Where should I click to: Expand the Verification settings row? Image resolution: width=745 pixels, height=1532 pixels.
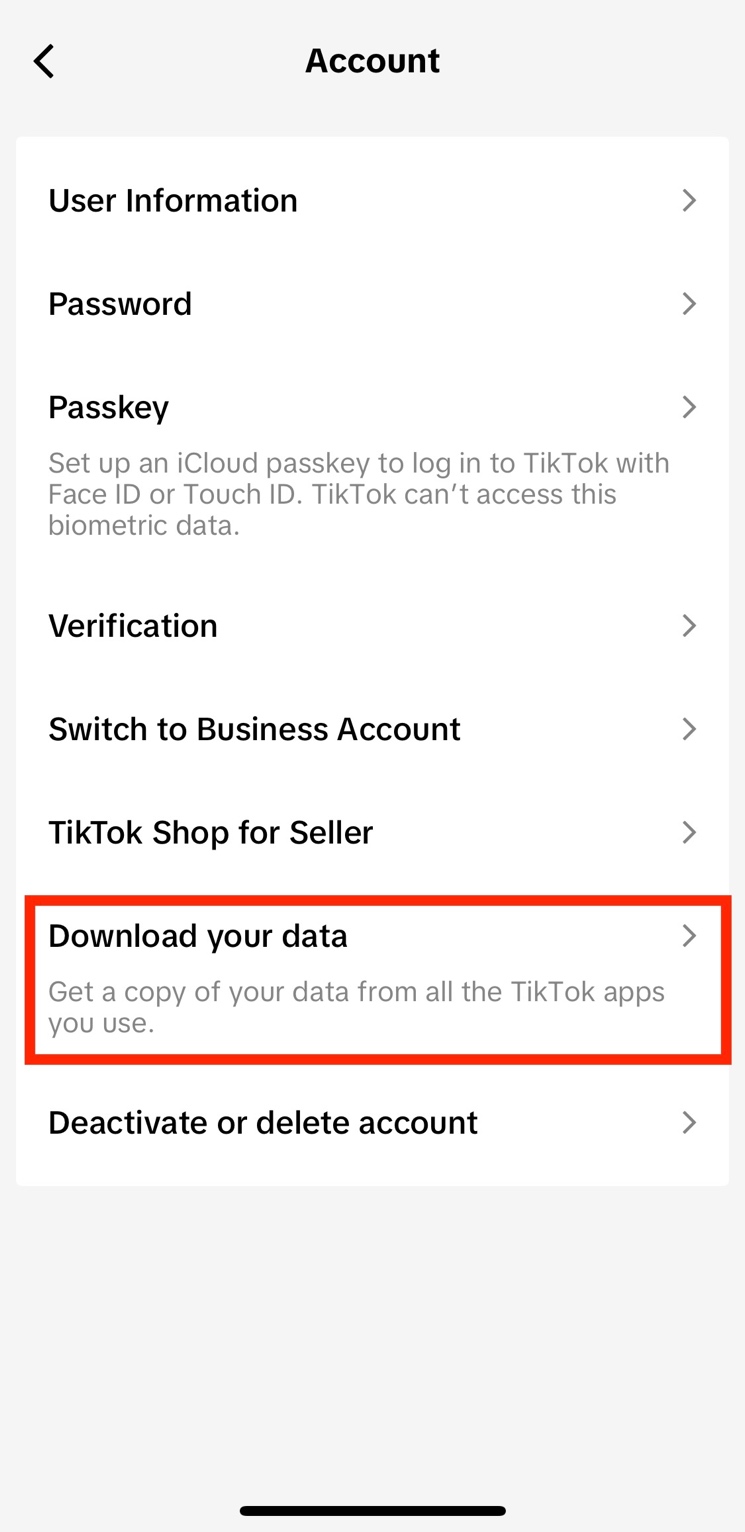pyautogui.click(x=133, y=625)
